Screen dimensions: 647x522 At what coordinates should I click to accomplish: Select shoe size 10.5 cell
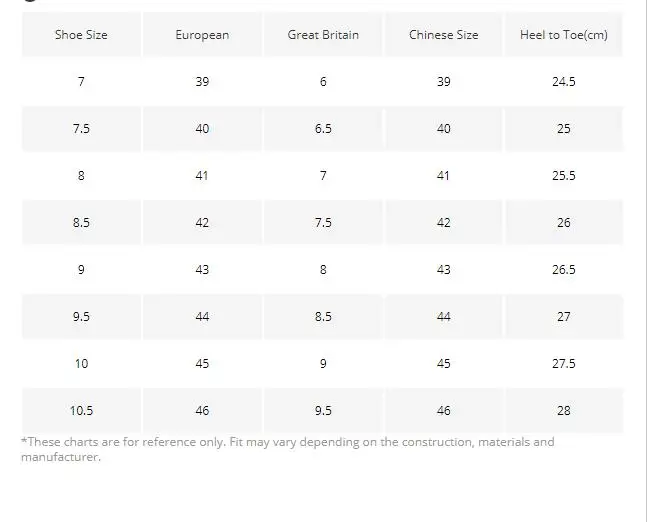click(81, 411)
